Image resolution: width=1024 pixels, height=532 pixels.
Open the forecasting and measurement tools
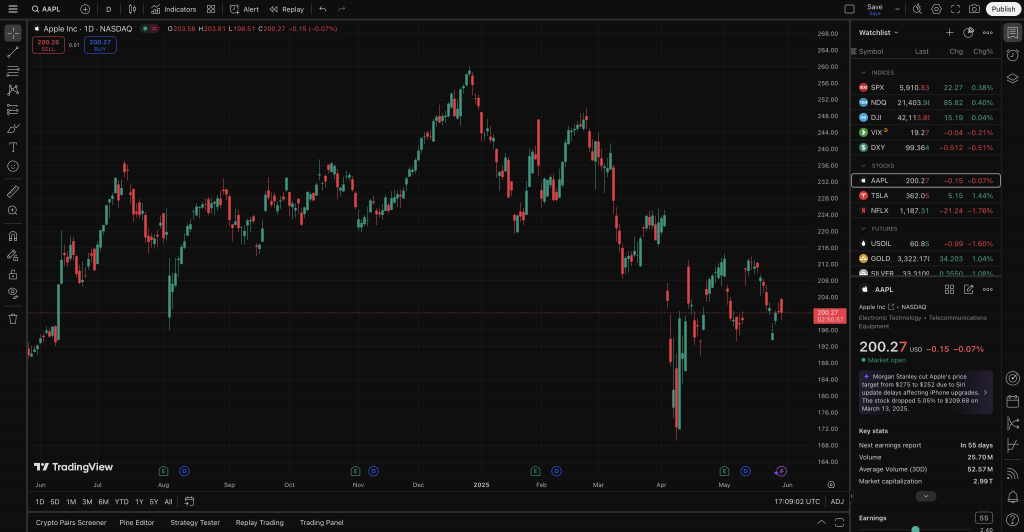13,109
